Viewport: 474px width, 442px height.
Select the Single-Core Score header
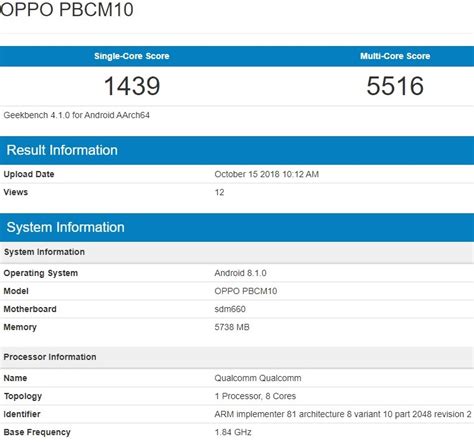(x=132, y=56)
